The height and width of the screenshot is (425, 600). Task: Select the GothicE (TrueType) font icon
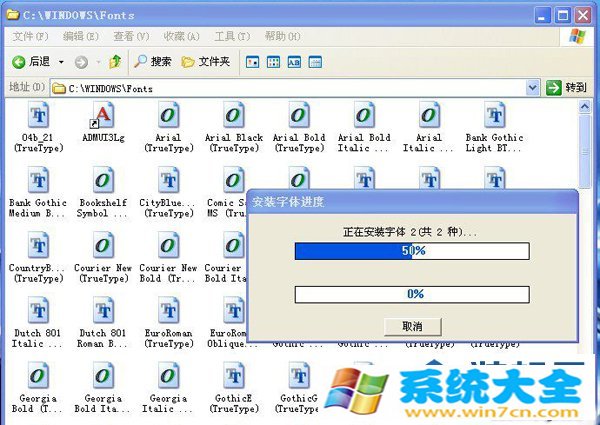[233, 375]
